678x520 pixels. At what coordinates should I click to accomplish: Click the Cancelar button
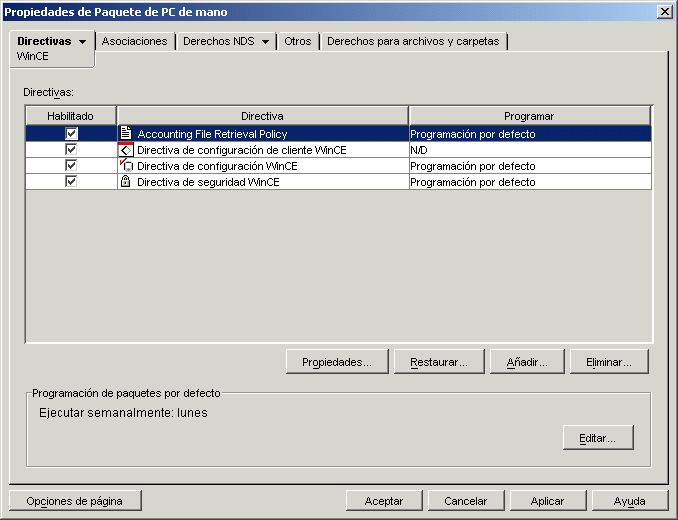point(466,501)
